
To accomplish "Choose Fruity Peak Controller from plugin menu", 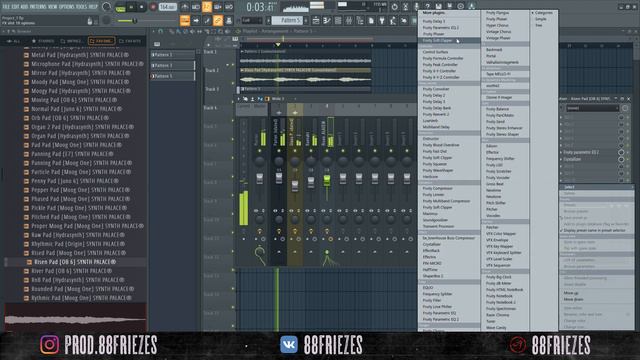I will tap(440, 64).
